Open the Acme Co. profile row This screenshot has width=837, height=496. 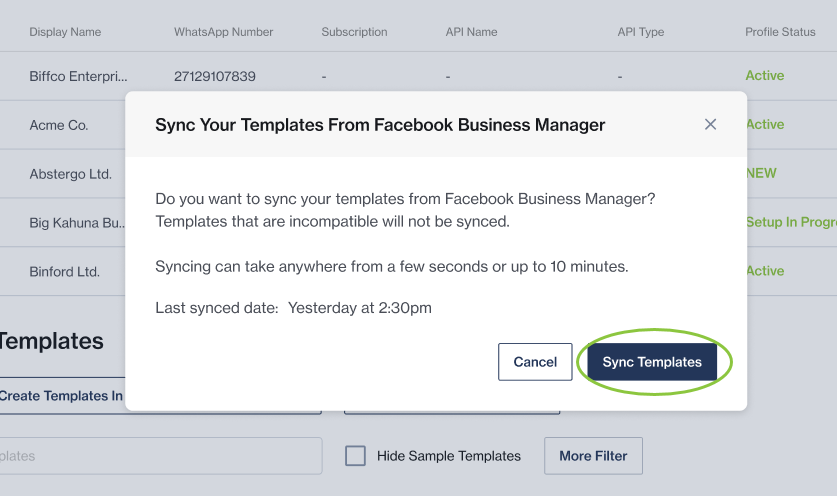59,125
